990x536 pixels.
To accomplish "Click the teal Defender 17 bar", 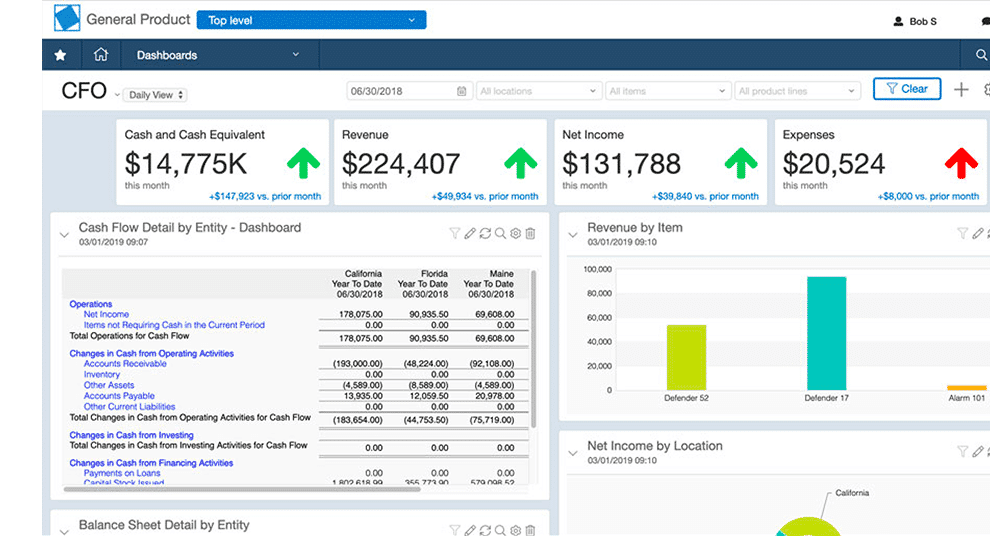I will click(826, 333).
